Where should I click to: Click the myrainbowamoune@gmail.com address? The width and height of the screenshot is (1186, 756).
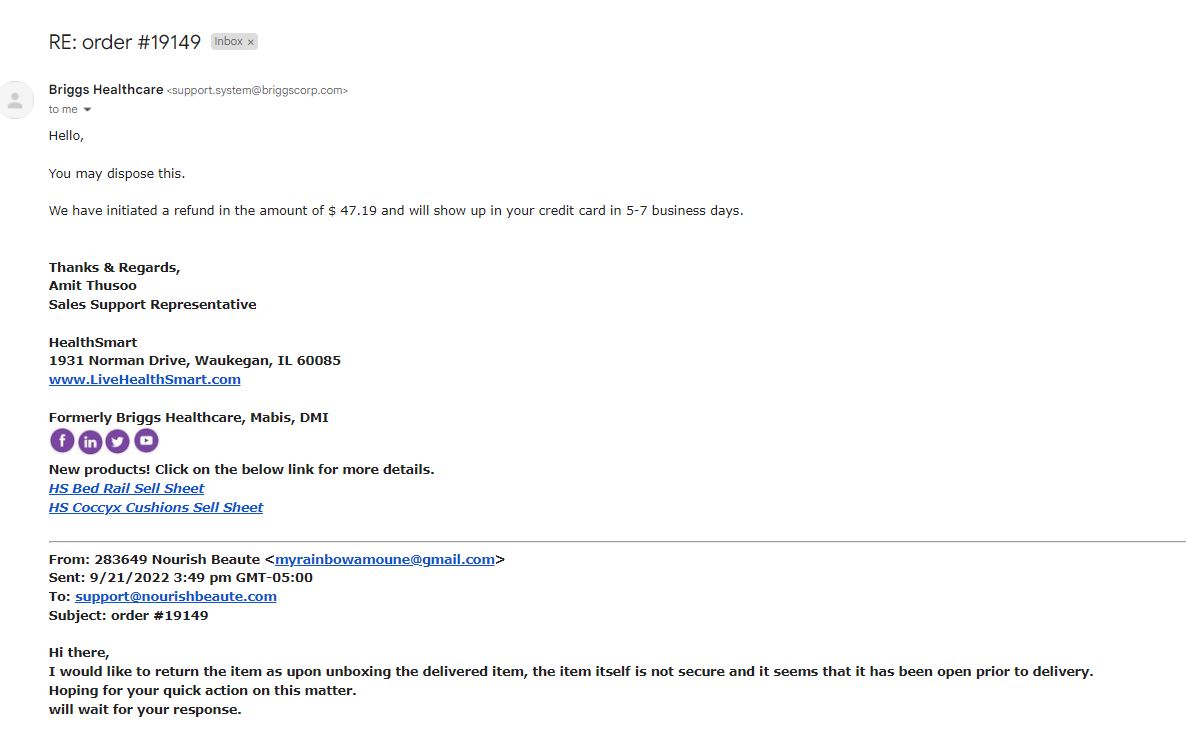point(384,559)
